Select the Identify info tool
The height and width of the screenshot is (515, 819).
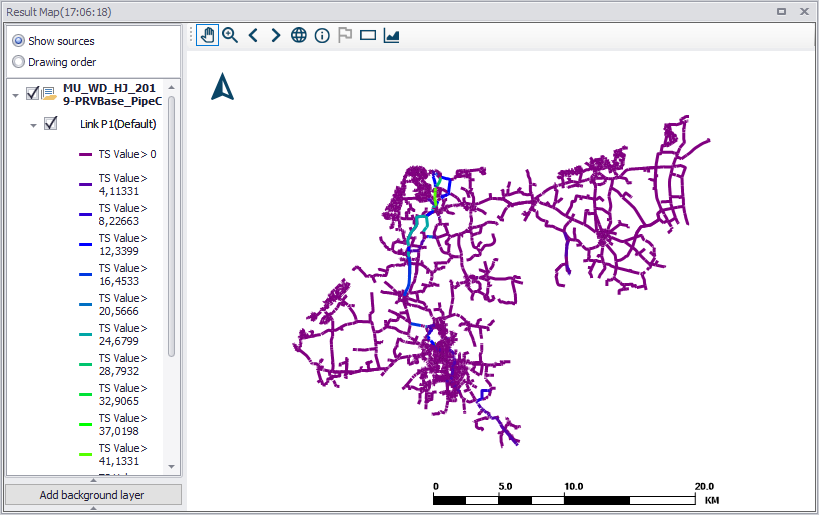322,36
